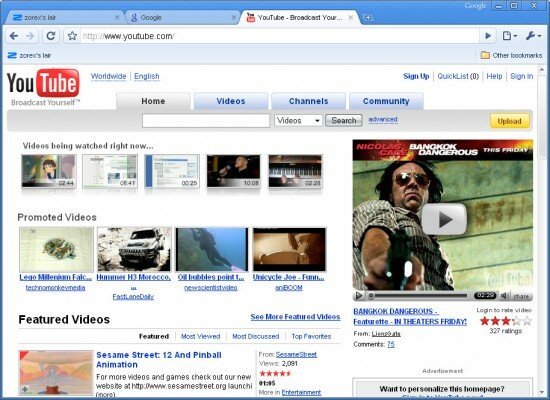Click the share button in the player

[521, 296]
